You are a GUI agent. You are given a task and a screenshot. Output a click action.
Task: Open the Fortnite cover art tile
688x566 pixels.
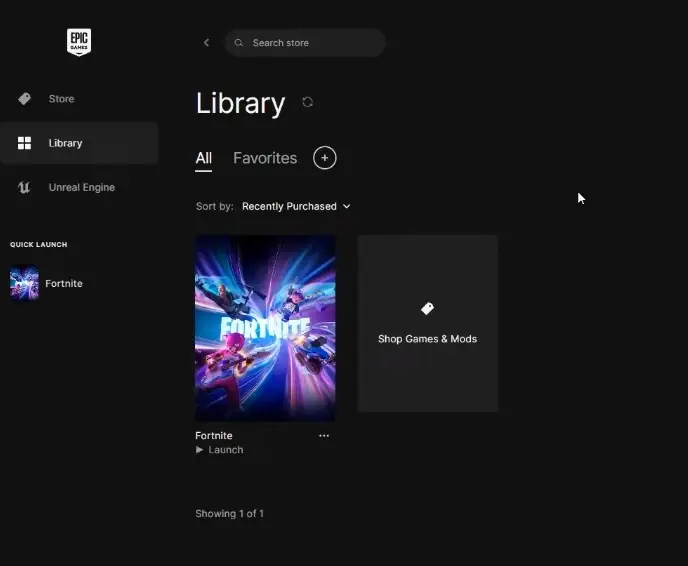[x=265, y=328]
